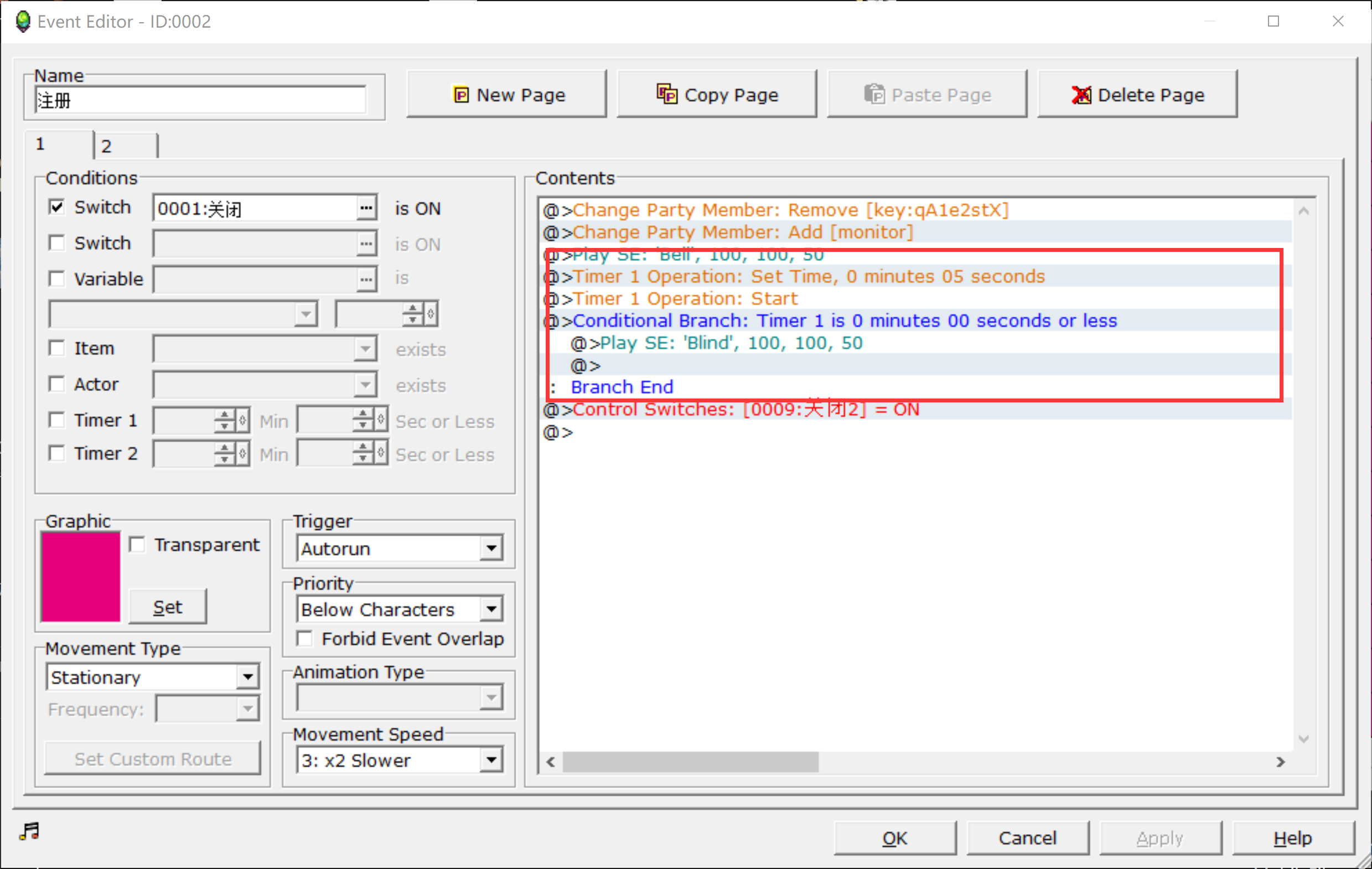Open the second Switch ellipsis picker

pyautogui.click(x=366, y=244)
